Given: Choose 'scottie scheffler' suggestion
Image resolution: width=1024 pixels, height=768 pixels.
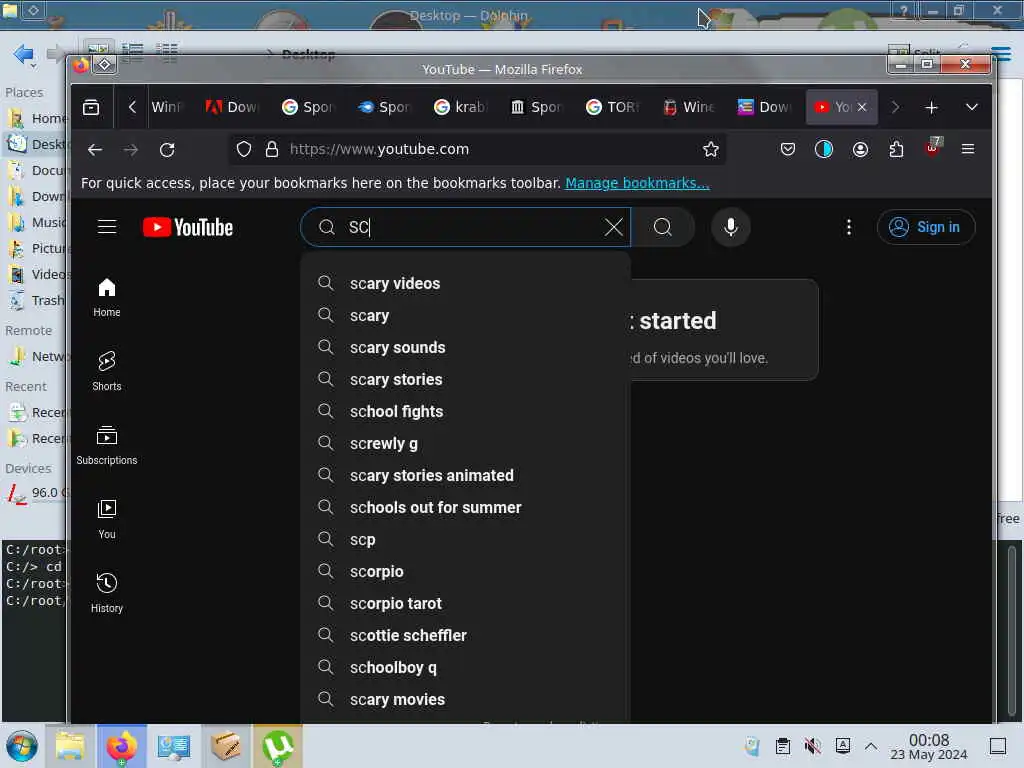Looking at the screenshot, I should tap(466, 635).
